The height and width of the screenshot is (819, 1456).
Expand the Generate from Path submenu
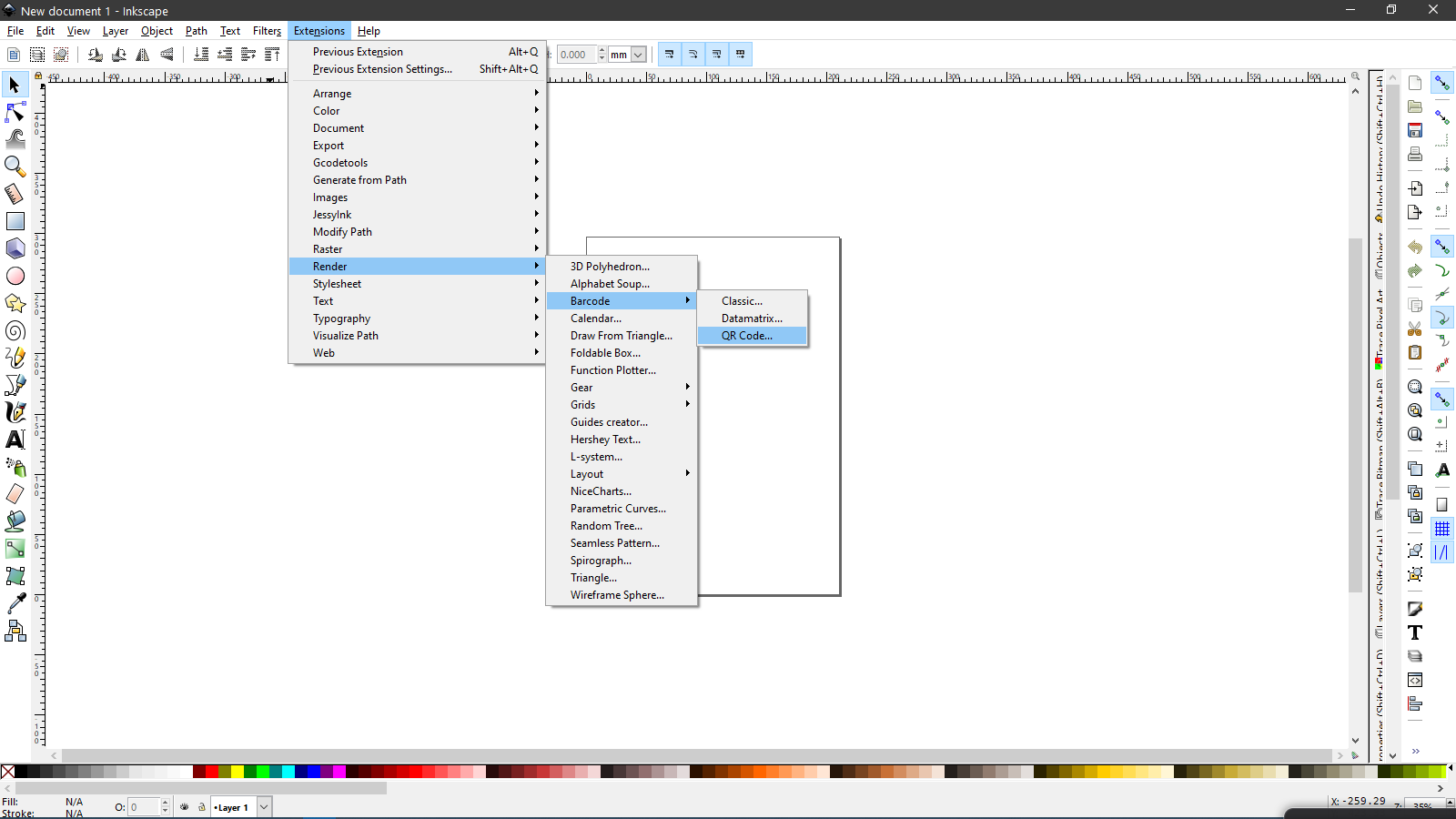(x=417, y=180)
